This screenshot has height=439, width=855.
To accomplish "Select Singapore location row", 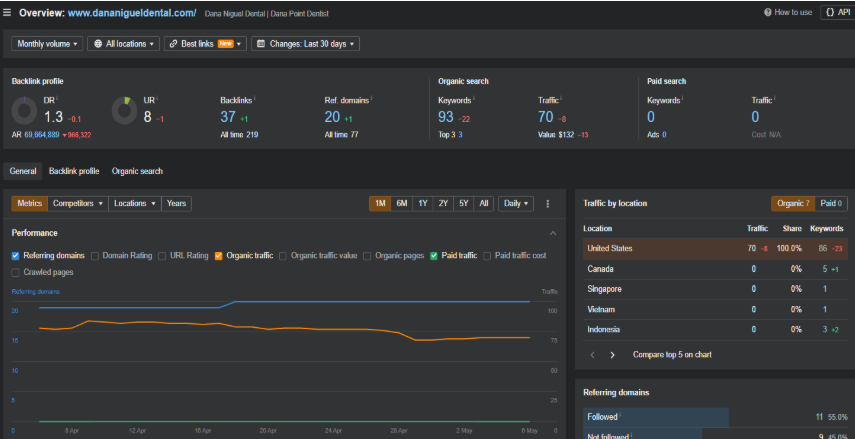I will (x=715, y=289).
